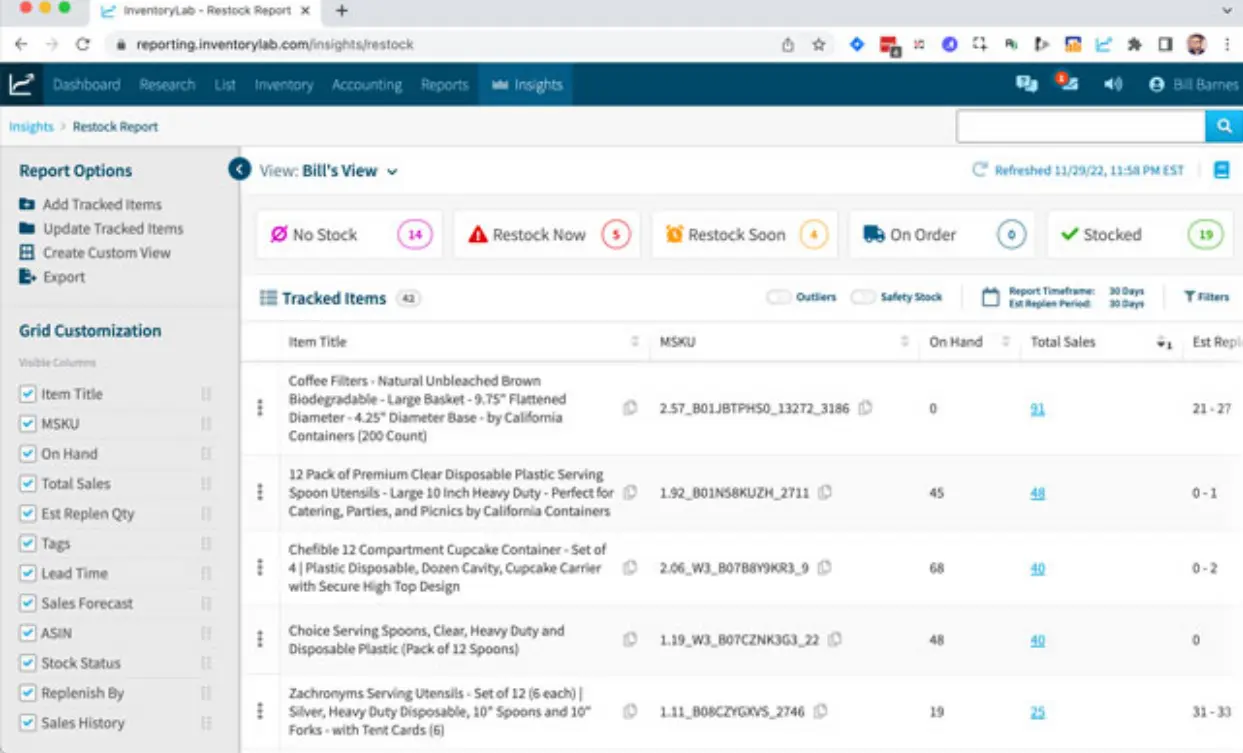The height and width of the screenshot is (753, 1243).
Task: Toggle the Outliers switch
Action: tap(778, 297)
